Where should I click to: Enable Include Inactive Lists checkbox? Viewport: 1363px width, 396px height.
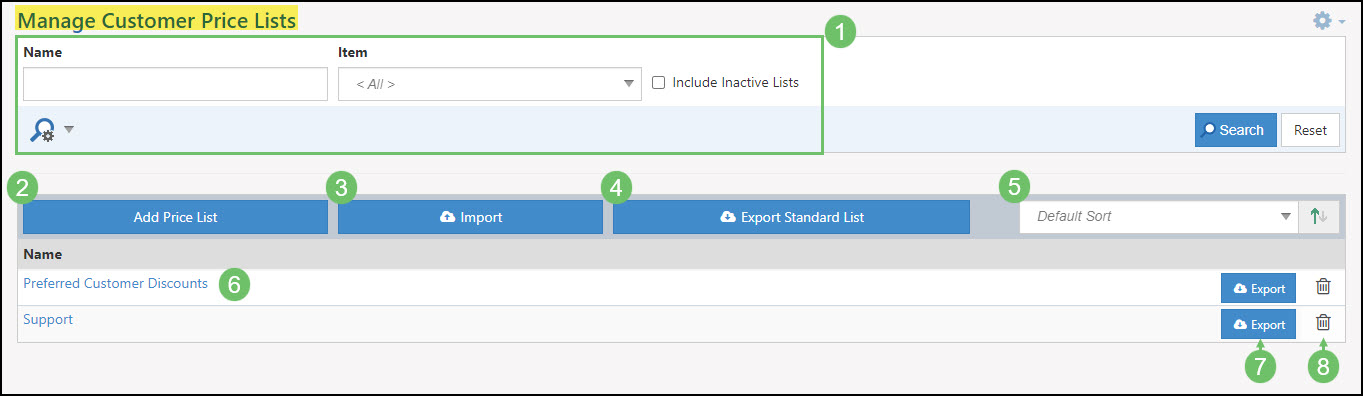658,83
